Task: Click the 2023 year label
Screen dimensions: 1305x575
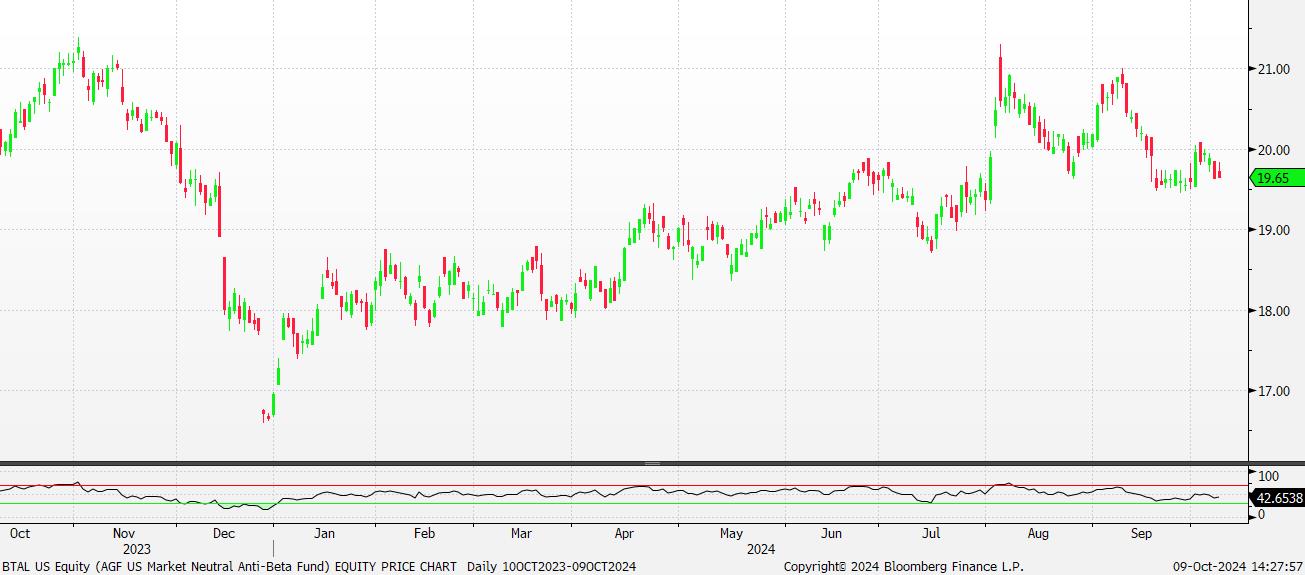Action: [x=137, y=549]
